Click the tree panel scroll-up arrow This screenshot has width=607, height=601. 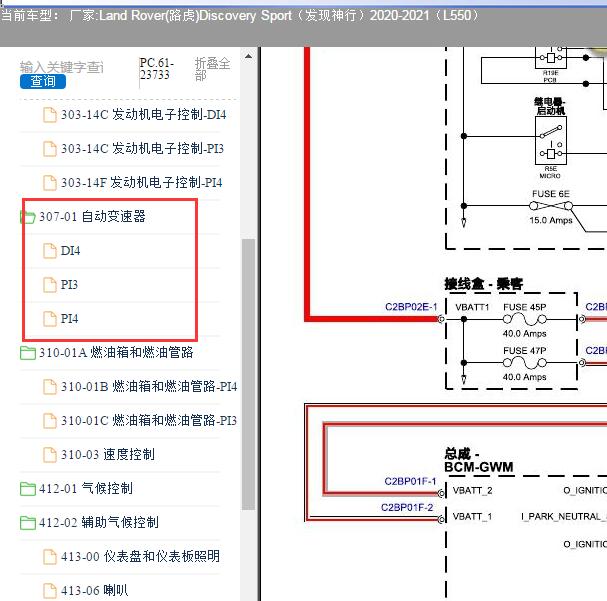249,57
